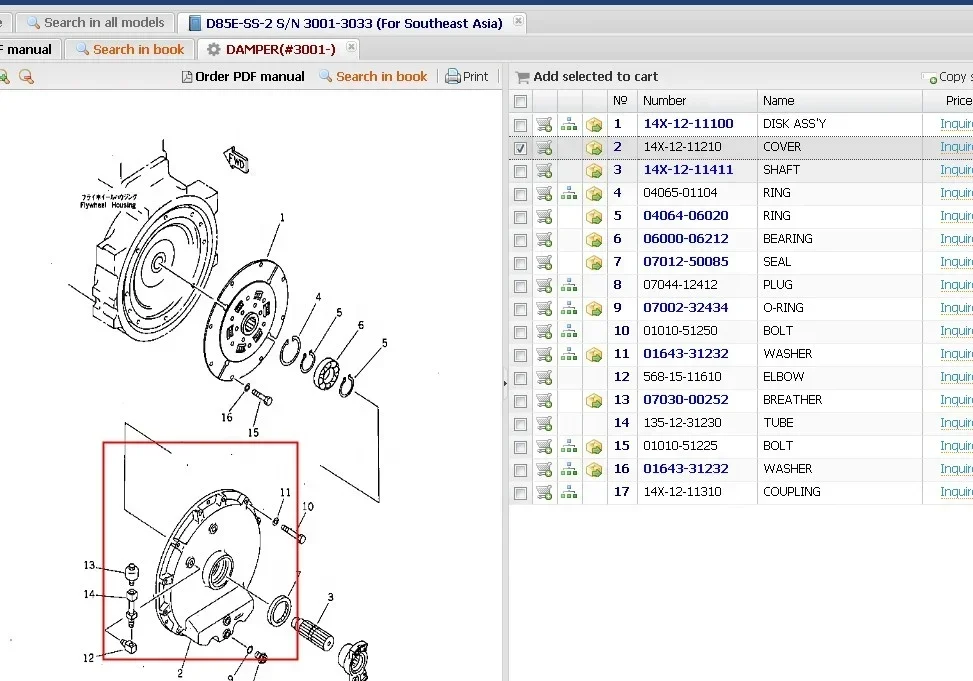Viewport: 973px width, 681px height.
Task: Click the cart icon in the DISK ASS'Y row
Action: [544, 124]
